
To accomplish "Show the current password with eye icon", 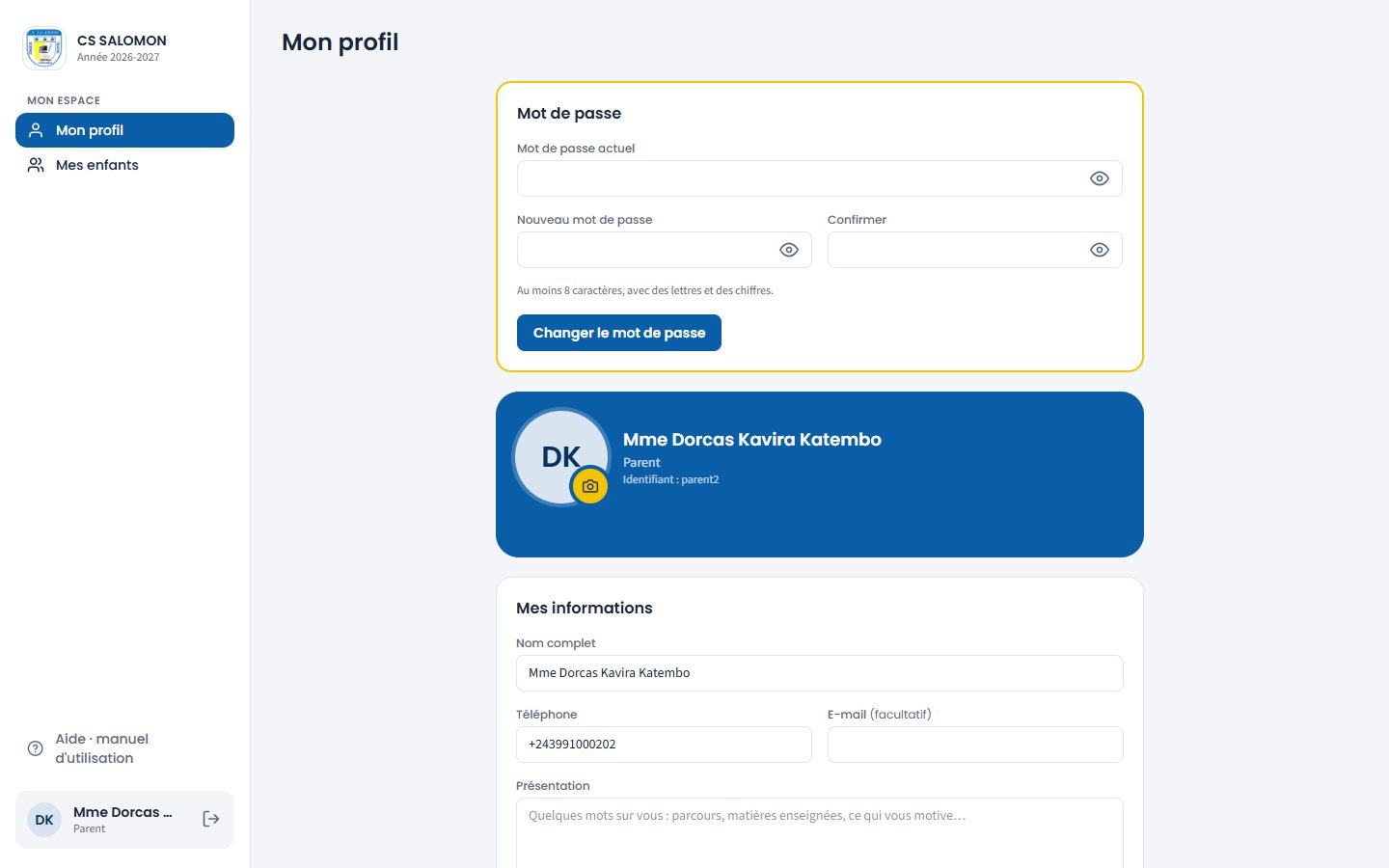I will pos(1100,178).
